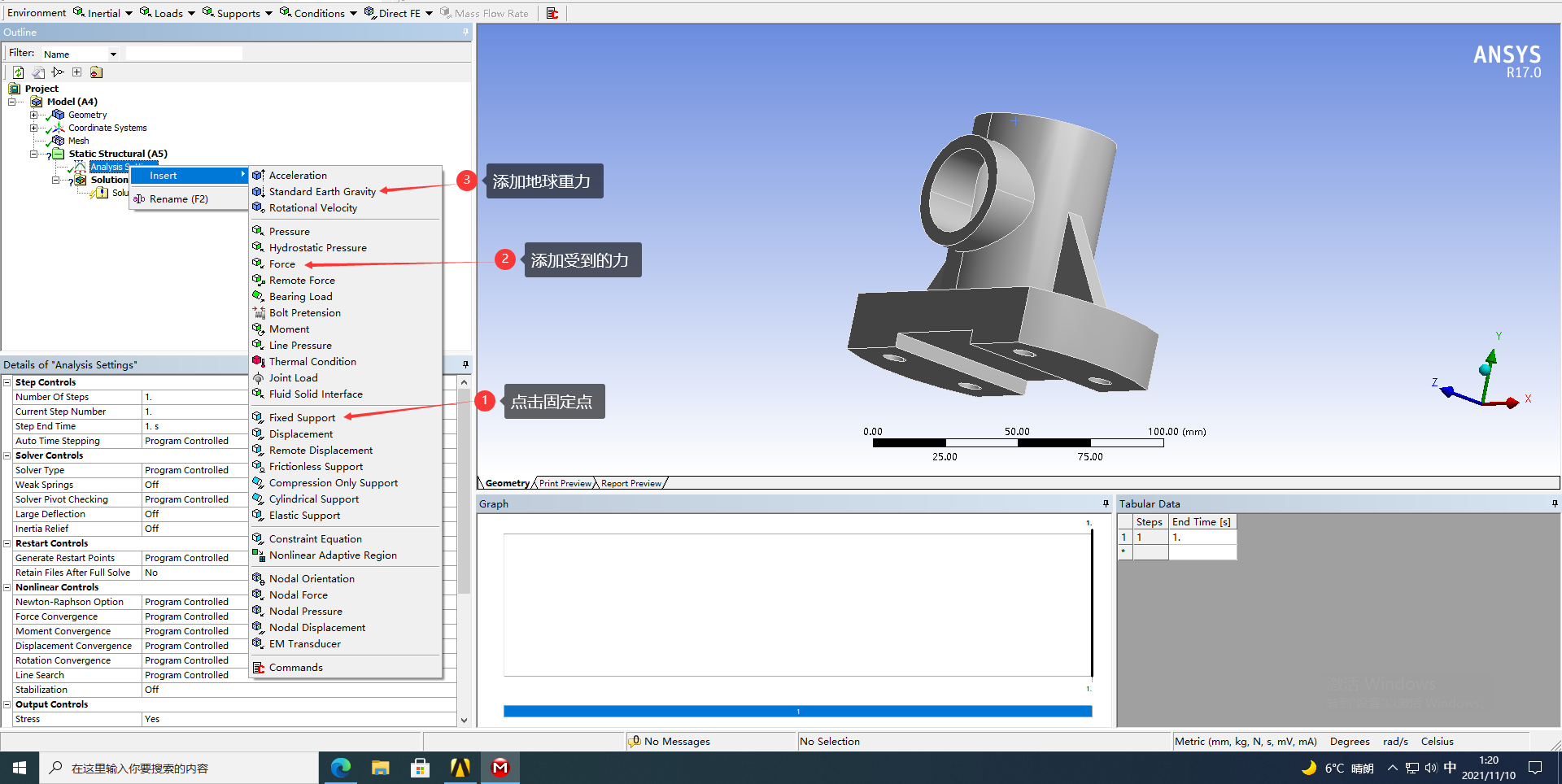
Task: Pin the Tabular Data panel
Action: pos(1555,503)
